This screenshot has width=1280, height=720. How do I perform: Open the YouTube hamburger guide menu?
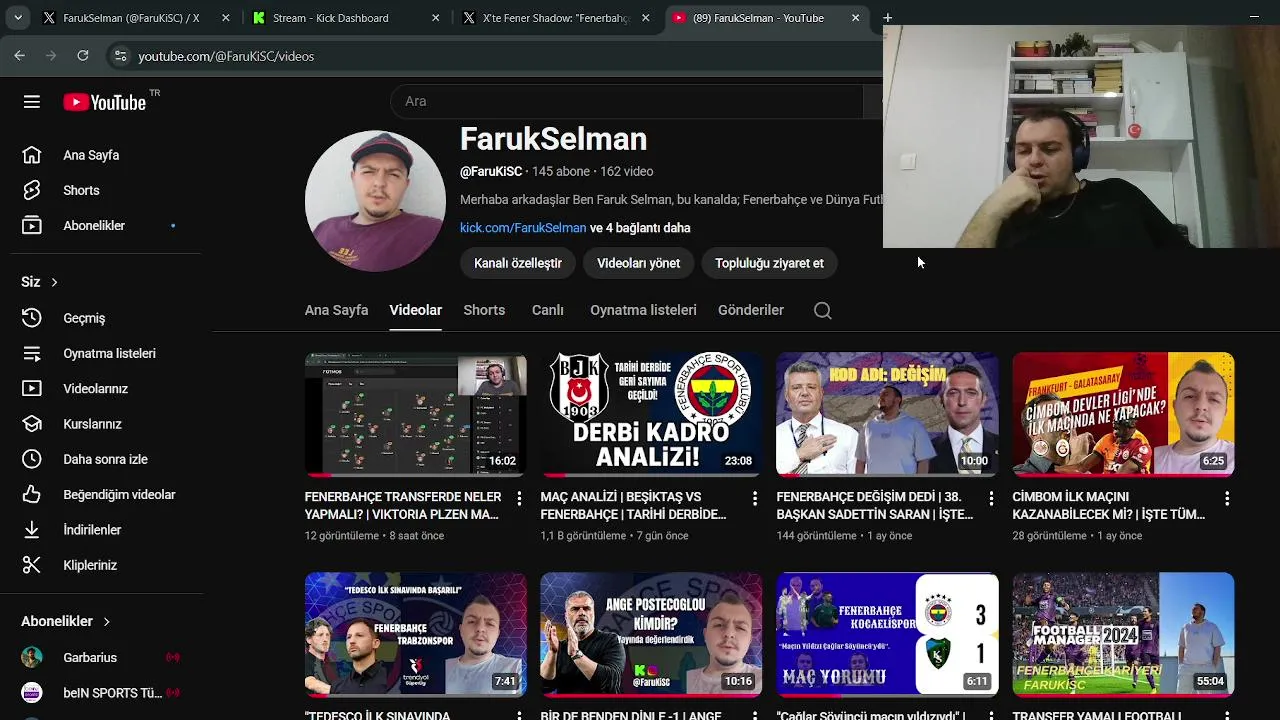(32, 102)
